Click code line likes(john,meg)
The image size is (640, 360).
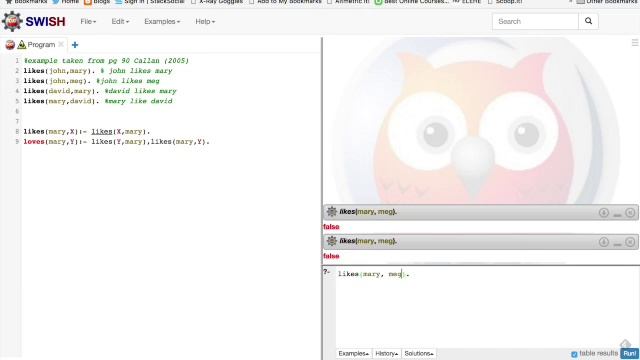(91, 81)
